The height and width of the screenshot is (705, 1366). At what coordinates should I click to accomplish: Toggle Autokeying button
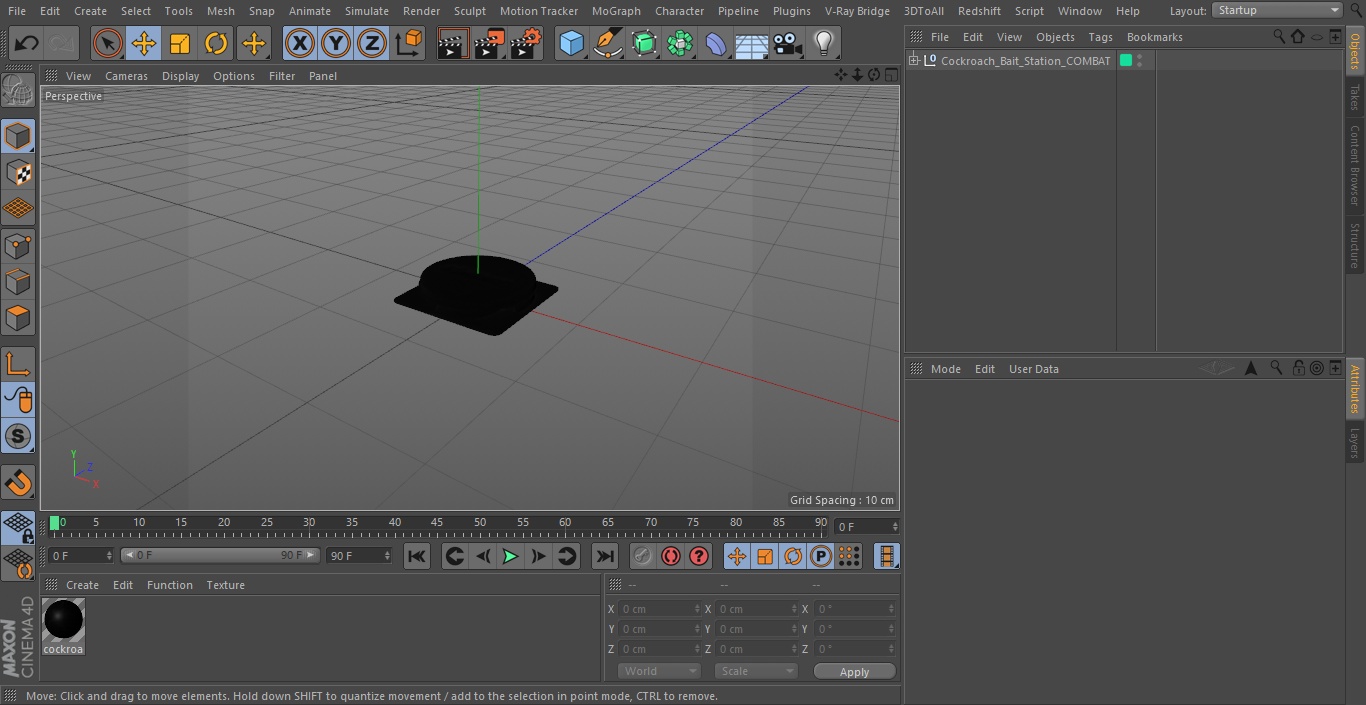[671, 556]
